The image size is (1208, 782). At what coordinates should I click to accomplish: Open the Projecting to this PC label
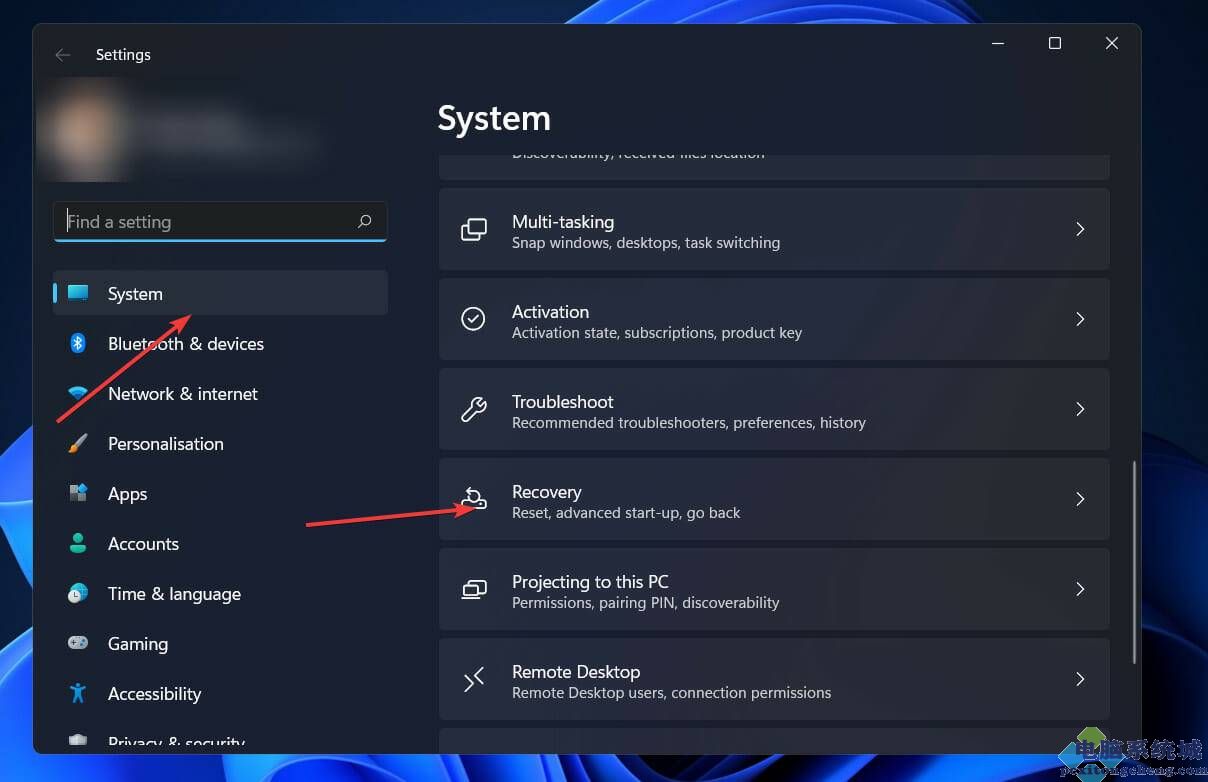coord(590,582)
